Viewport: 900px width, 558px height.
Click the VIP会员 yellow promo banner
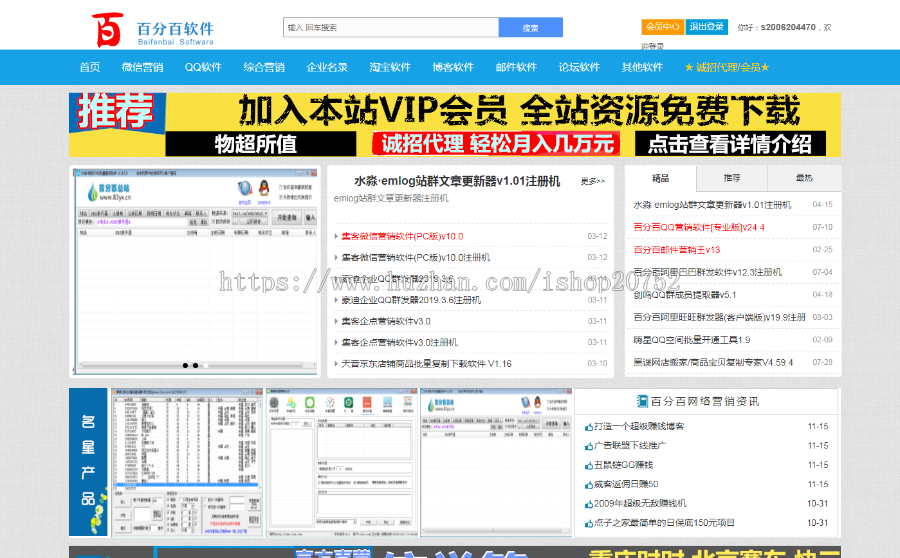455,125
